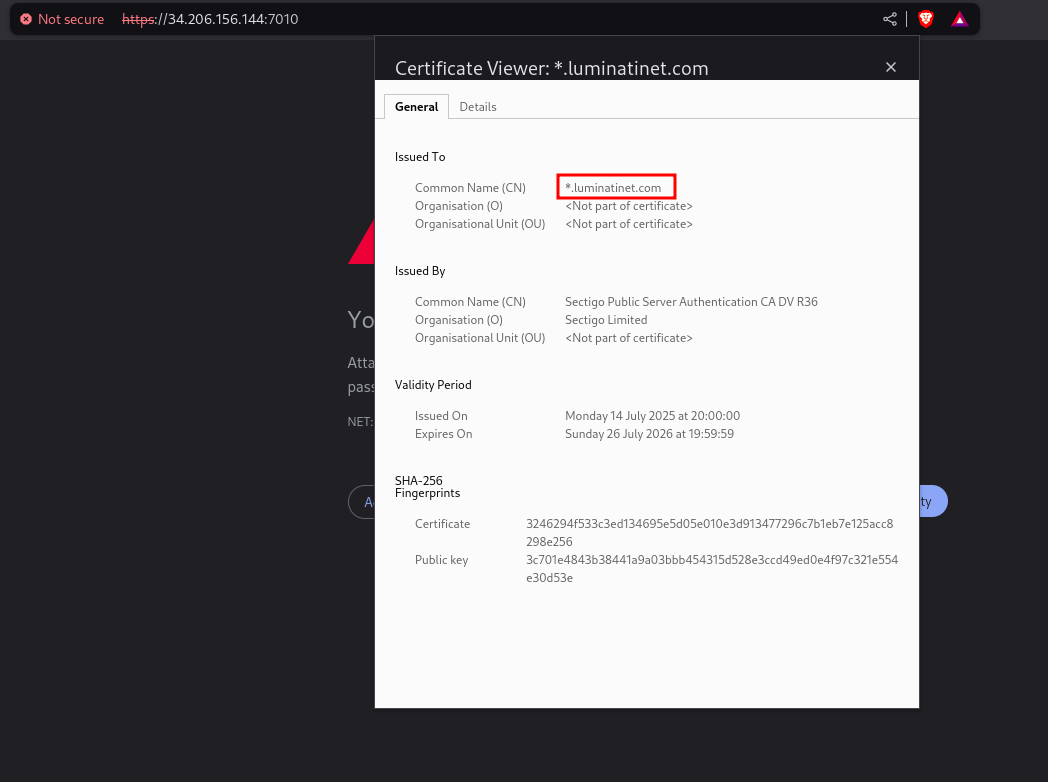Click the Sectigo Public Server Authentication CA text
Screen dimensions: 1048x782
coord(691,302)
